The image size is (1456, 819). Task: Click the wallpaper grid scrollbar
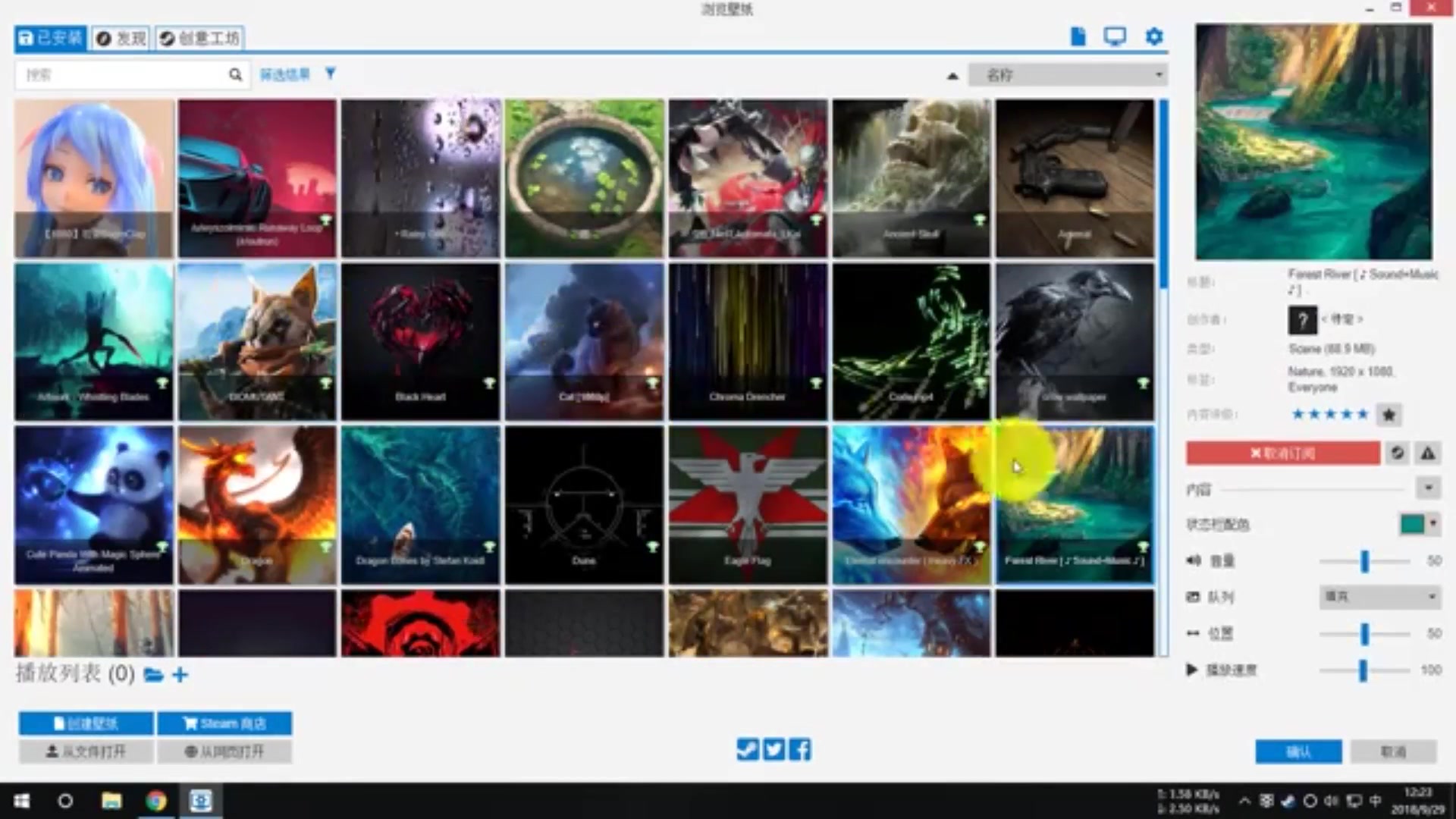[1163, 193]
